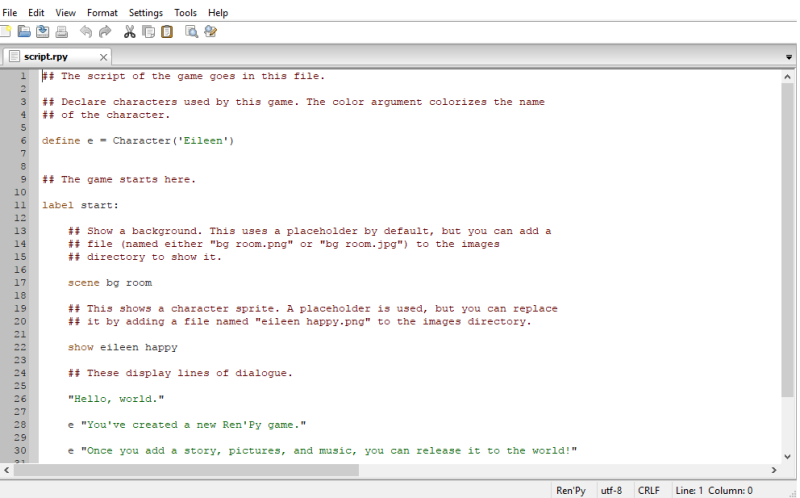Switch to the script.rpy tab
The width and height of the screenshot is (800, 498).
coord(46,57)
